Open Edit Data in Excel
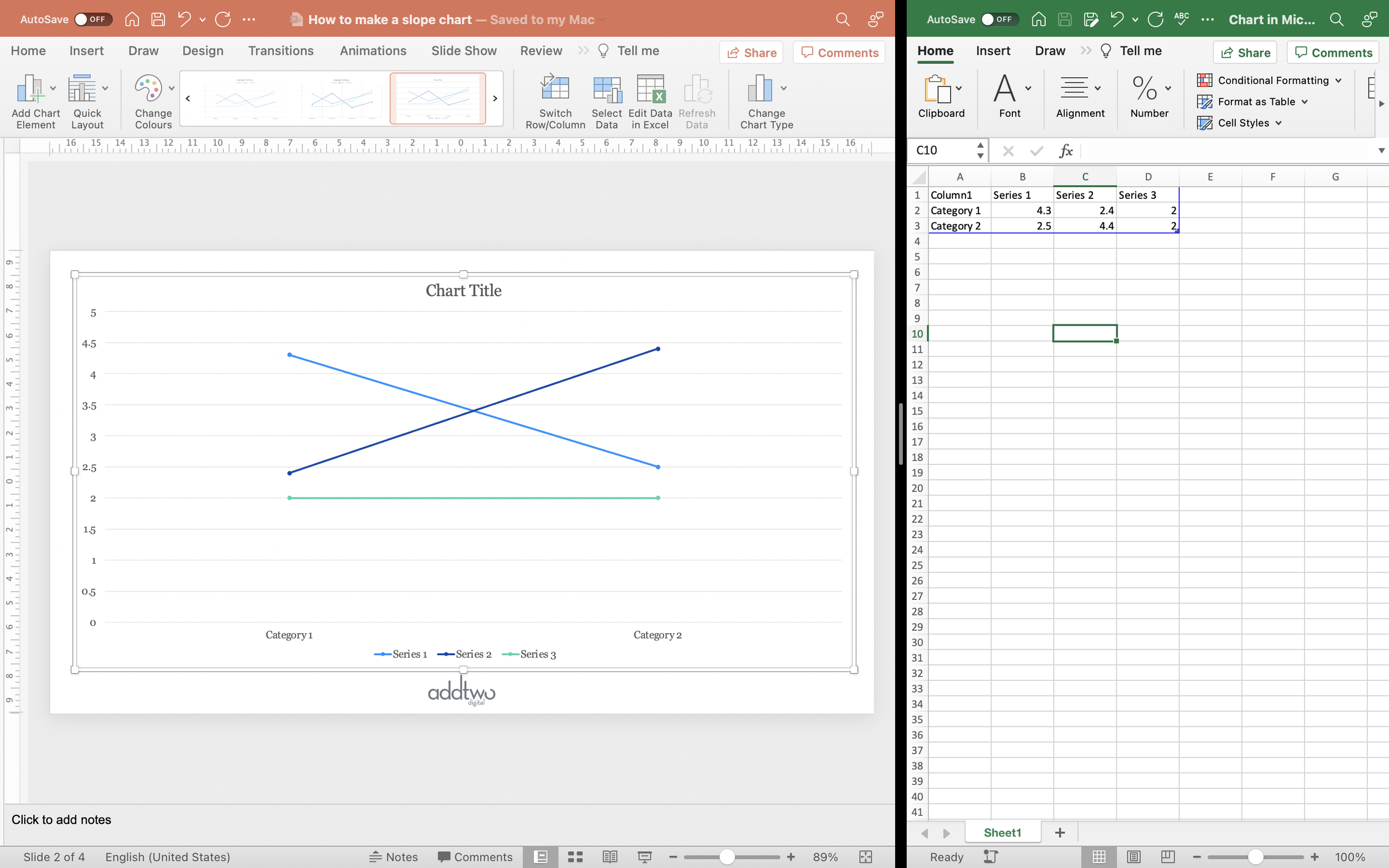The width and height of the screenshot is (1389, 868). pos(650,89)
